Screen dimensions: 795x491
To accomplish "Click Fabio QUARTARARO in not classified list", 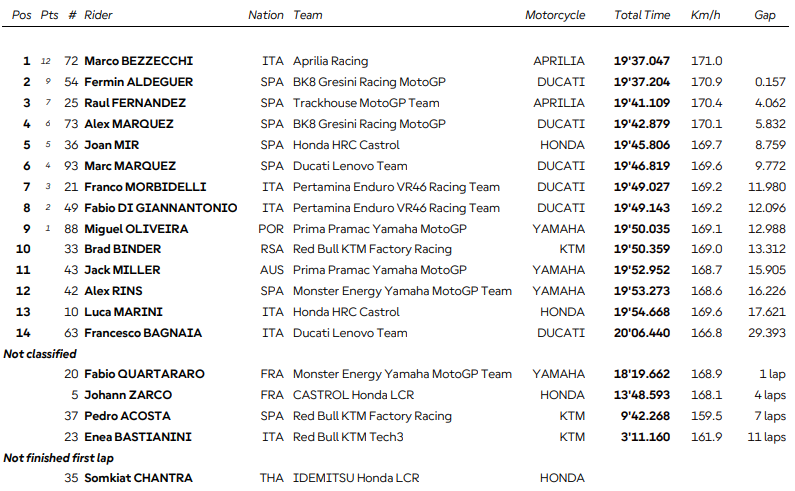I will 144,374.
